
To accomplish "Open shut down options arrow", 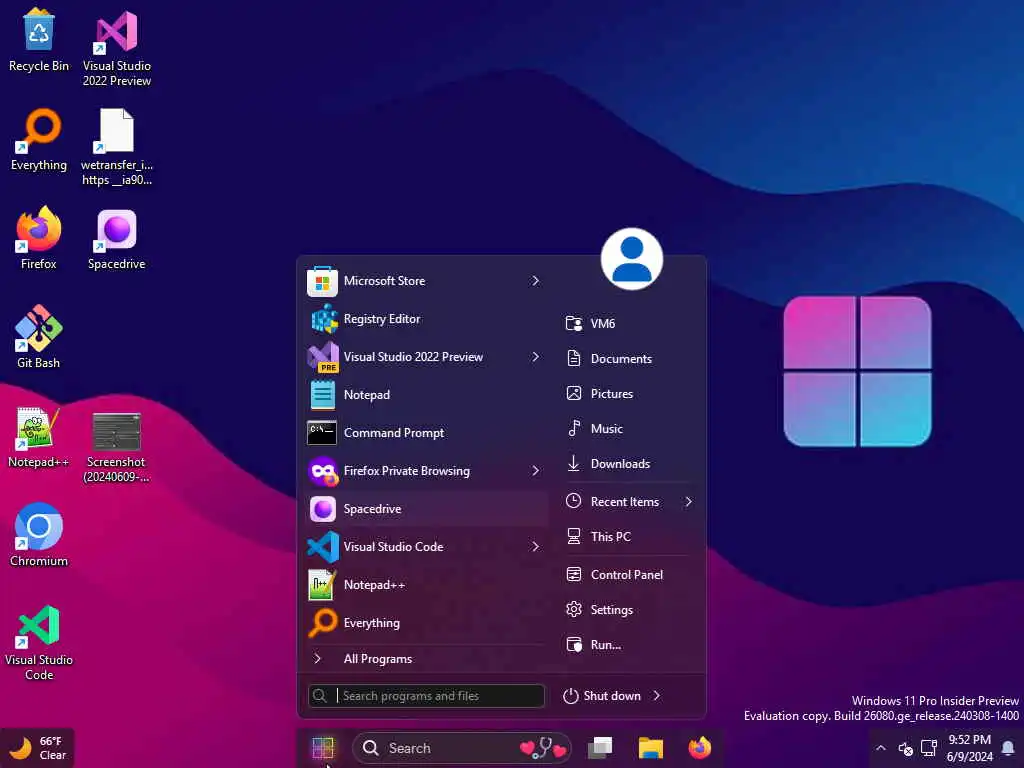I will [x=657, y=696].
